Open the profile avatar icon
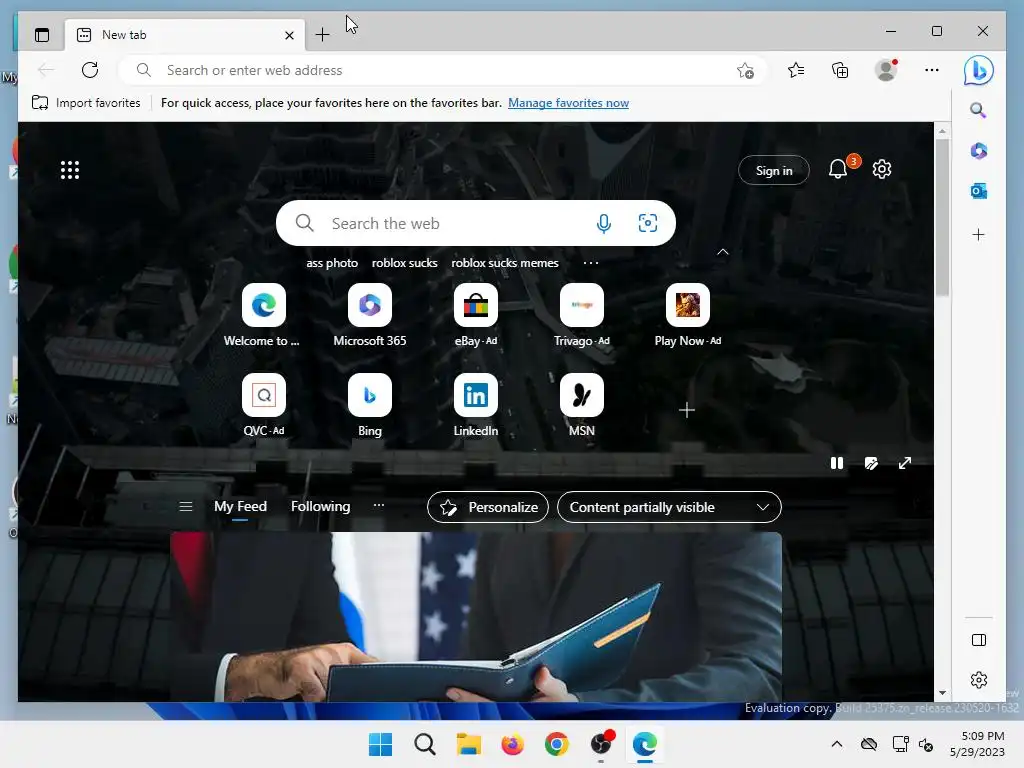 (886, 70)
